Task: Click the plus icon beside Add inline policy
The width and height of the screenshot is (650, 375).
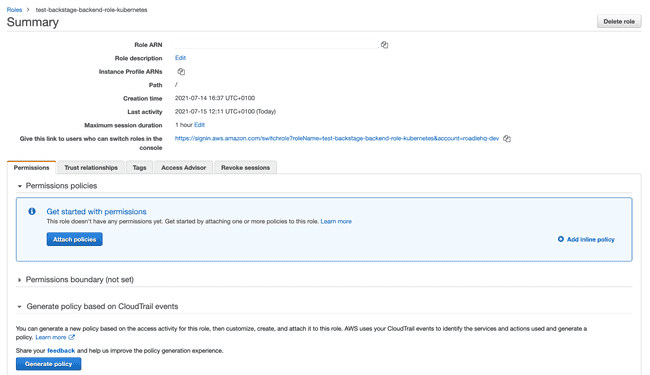Action: (560, 239)
